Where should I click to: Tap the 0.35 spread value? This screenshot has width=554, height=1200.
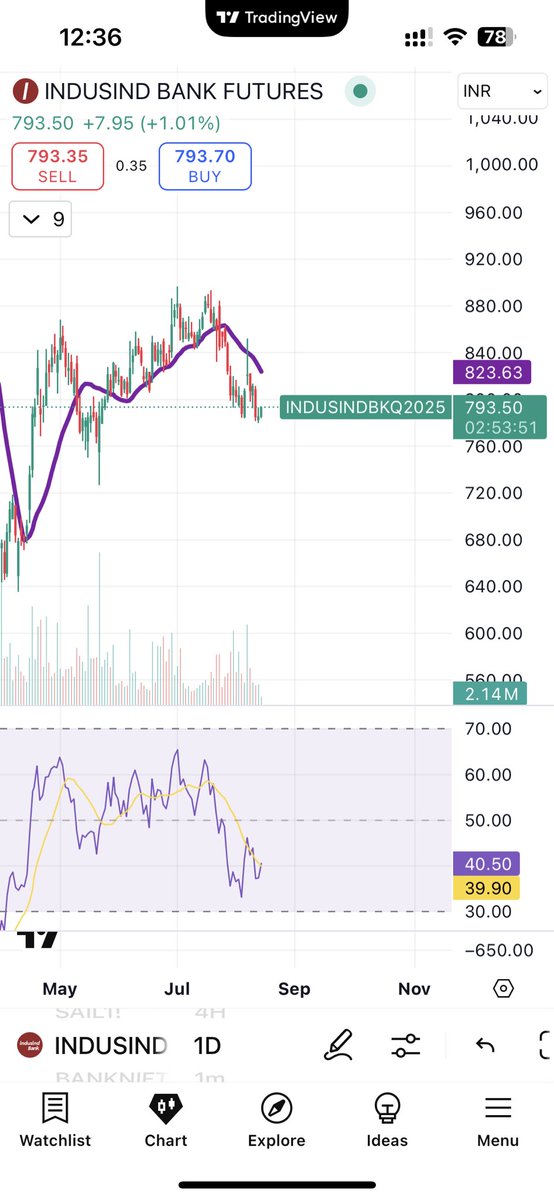pos(131,166)
